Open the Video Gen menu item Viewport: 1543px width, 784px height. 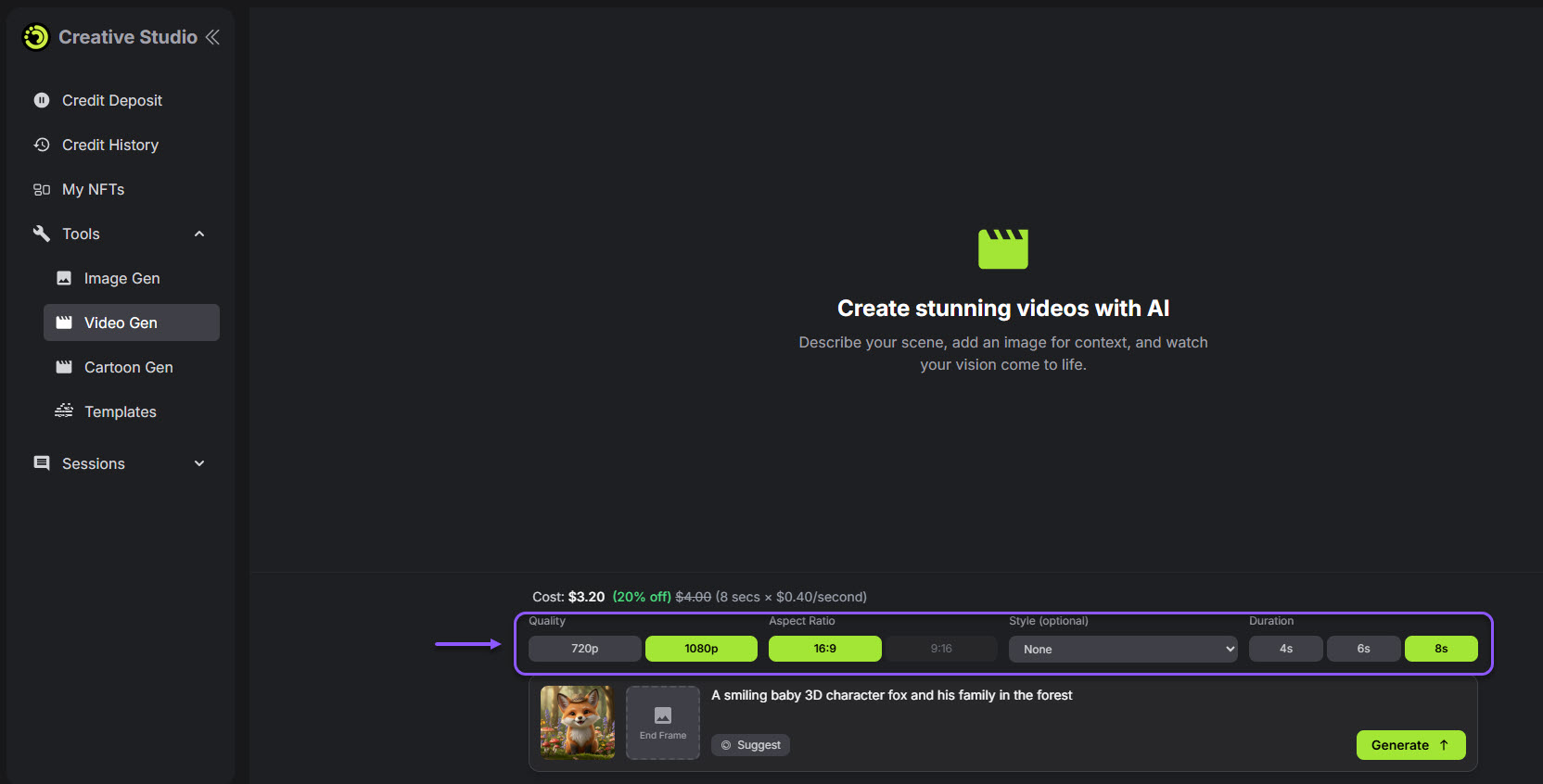121,322
